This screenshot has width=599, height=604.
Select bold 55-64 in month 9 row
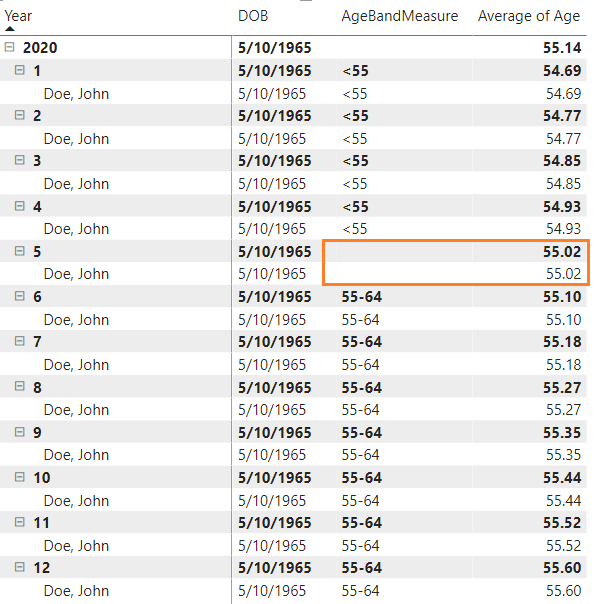[x=361, y=433]
